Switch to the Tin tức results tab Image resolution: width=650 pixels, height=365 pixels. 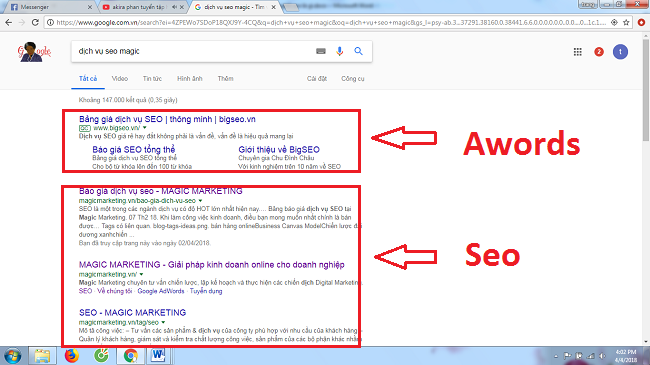(152, 78)
